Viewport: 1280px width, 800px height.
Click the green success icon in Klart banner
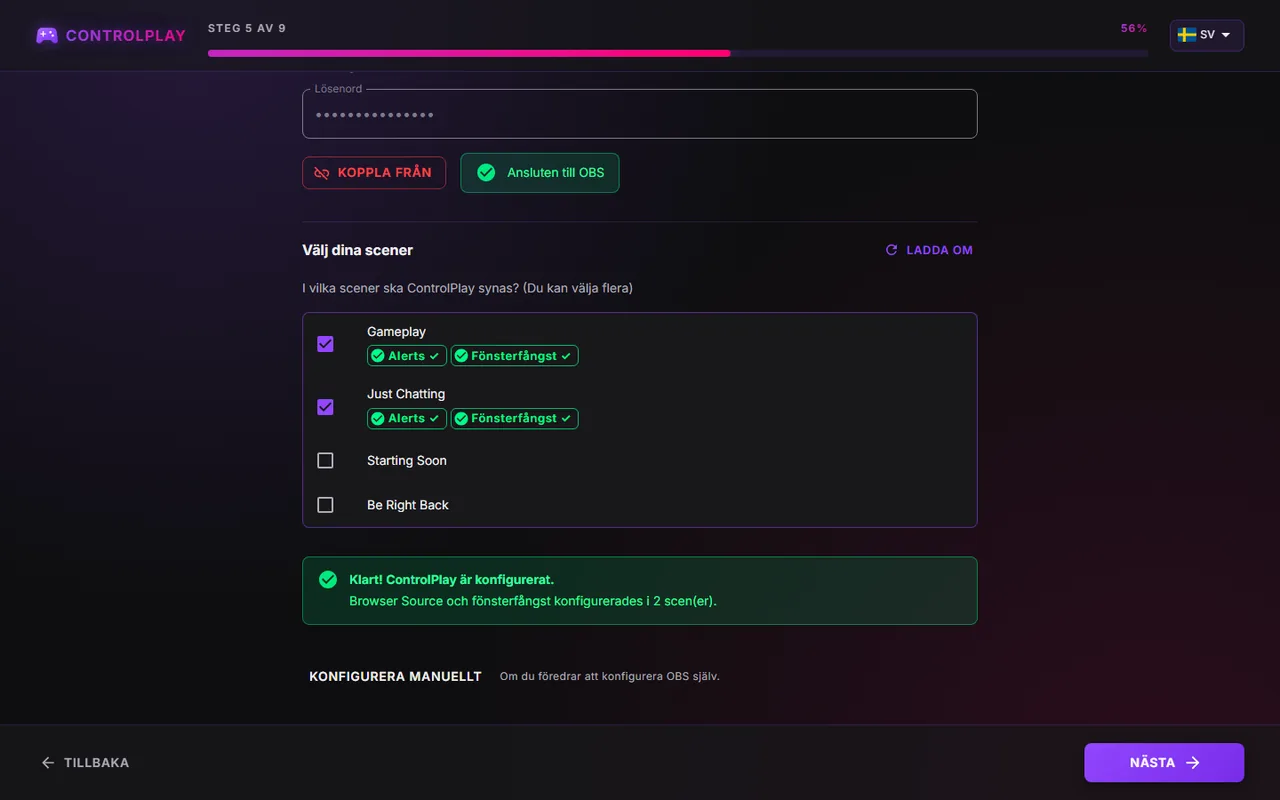pyautogui.click(x=328, y=580)
